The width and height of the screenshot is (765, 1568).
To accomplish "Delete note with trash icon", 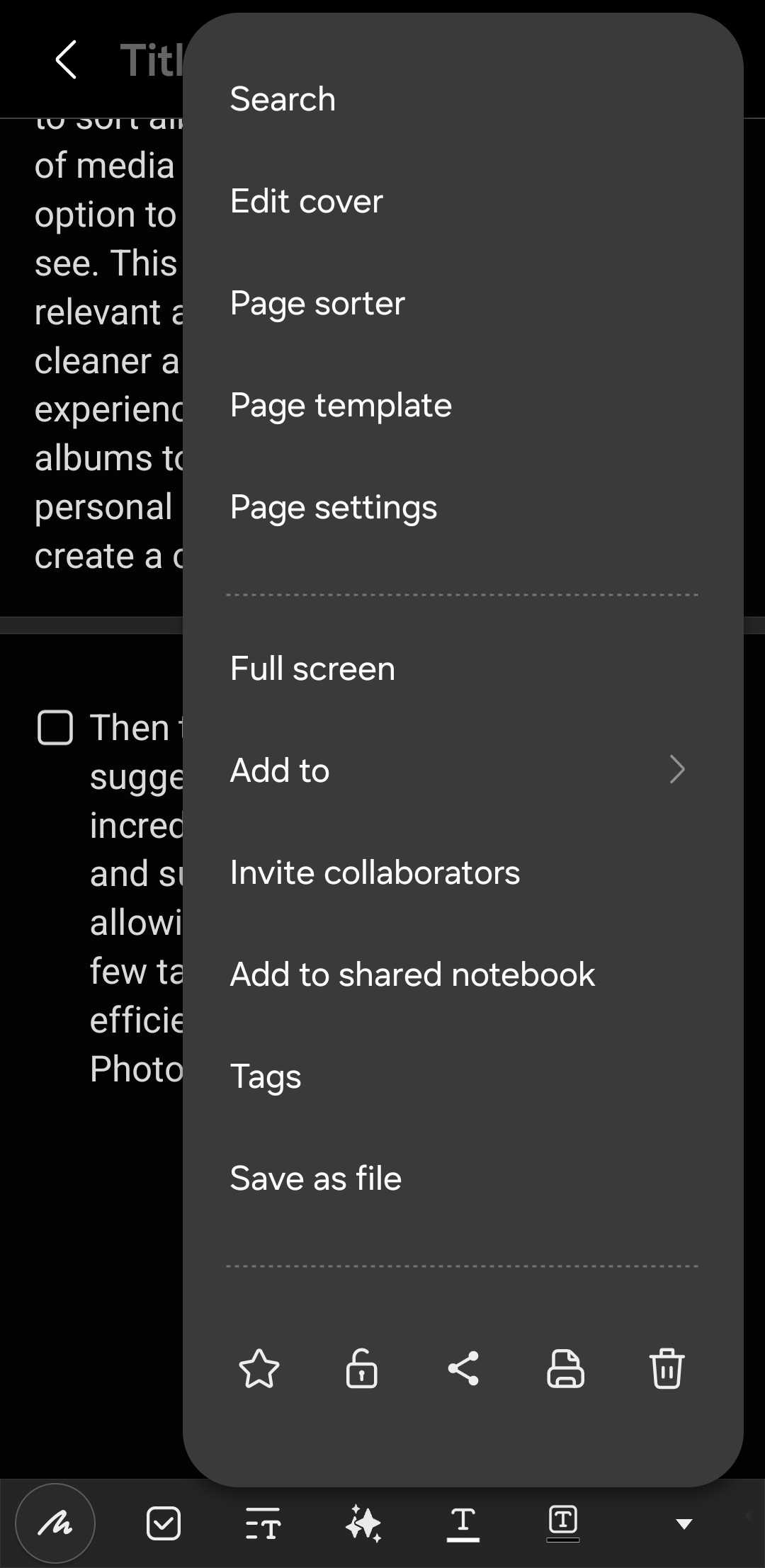I will [667, 1368].
